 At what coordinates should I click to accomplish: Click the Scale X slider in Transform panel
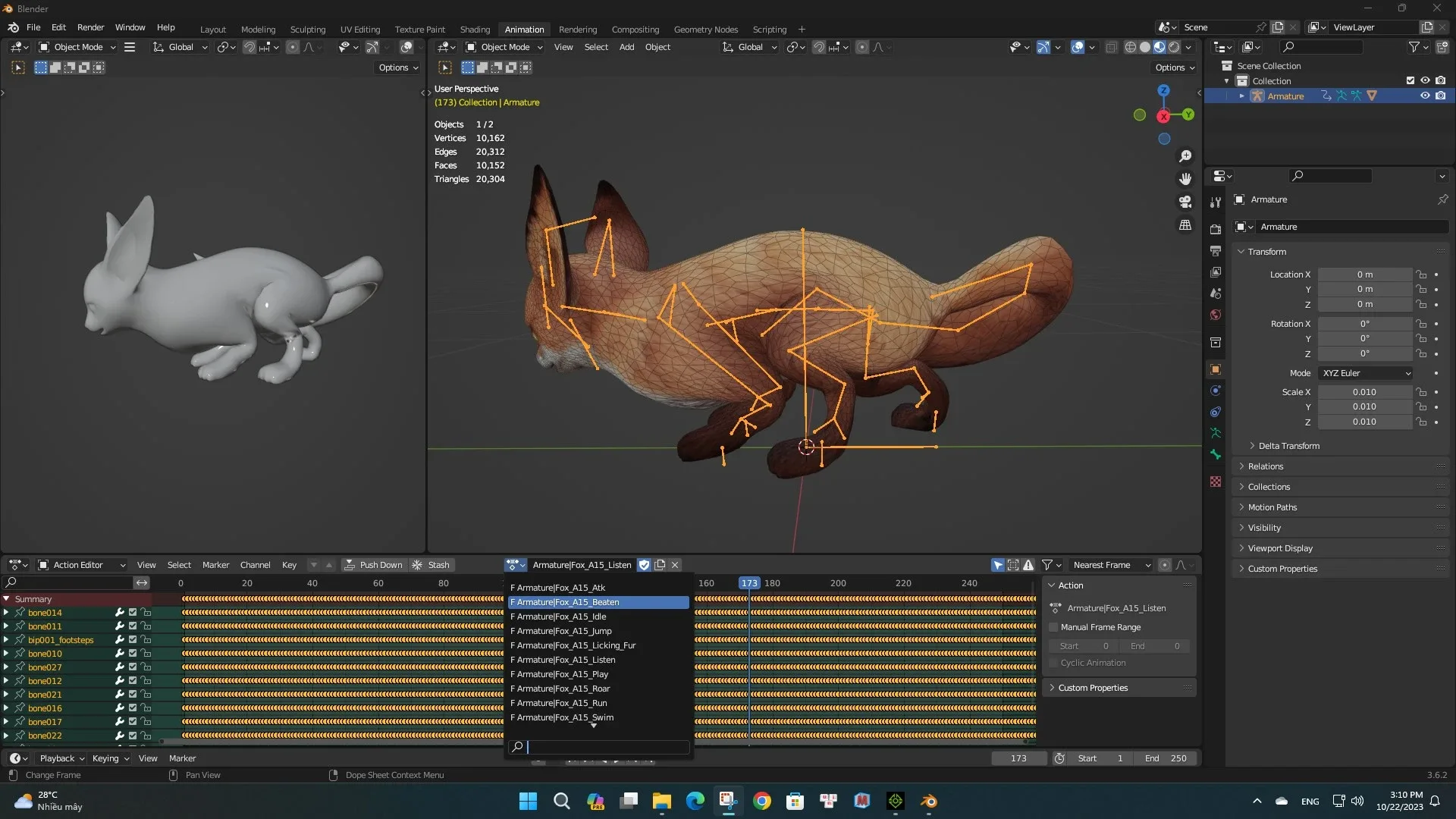(x=1365, y=392)
